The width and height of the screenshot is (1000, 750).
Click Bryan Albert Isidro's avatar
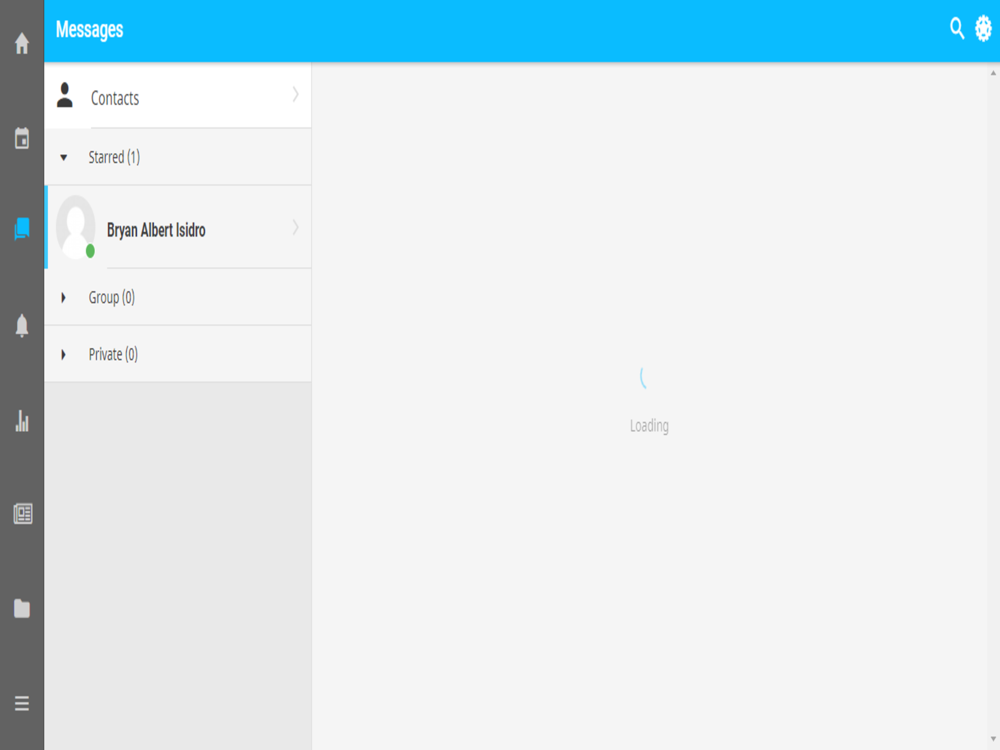[x=76, y=227]
